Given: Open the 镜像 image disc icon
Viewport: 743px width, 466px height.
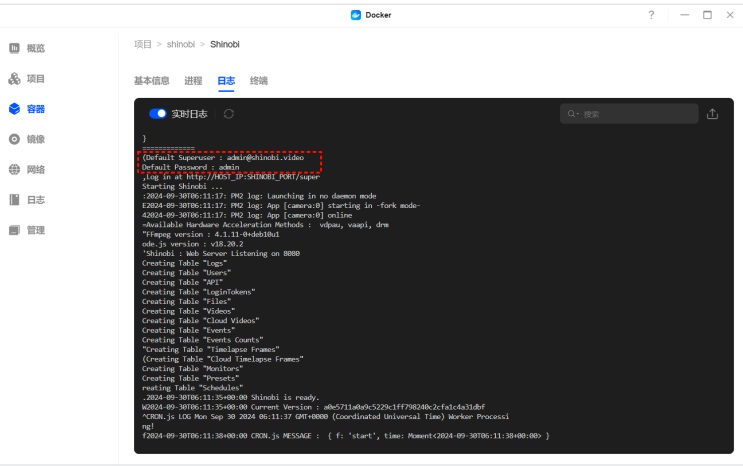Looking at the screenshot, I should [x=15, y=139].
